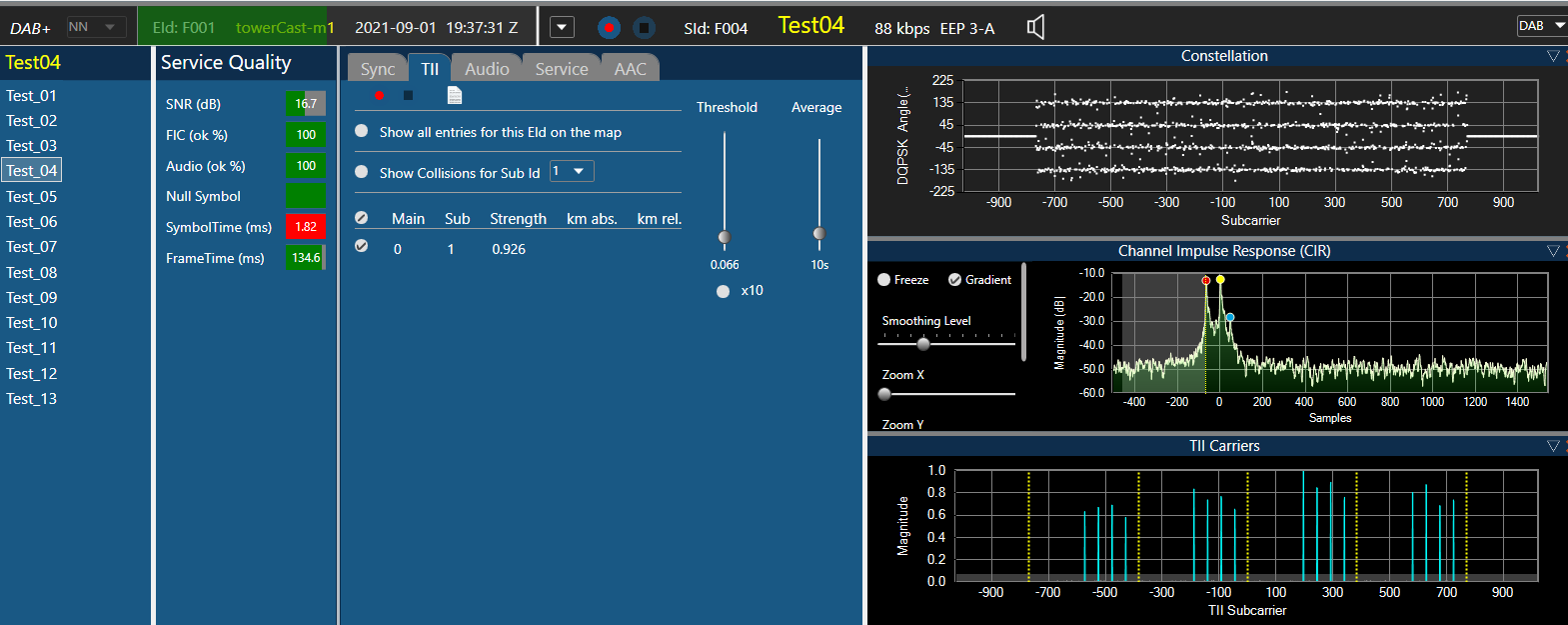Screen dimensions: 1568x625
Task: Select service Test_03 in the list
Action: coord(31,146)
